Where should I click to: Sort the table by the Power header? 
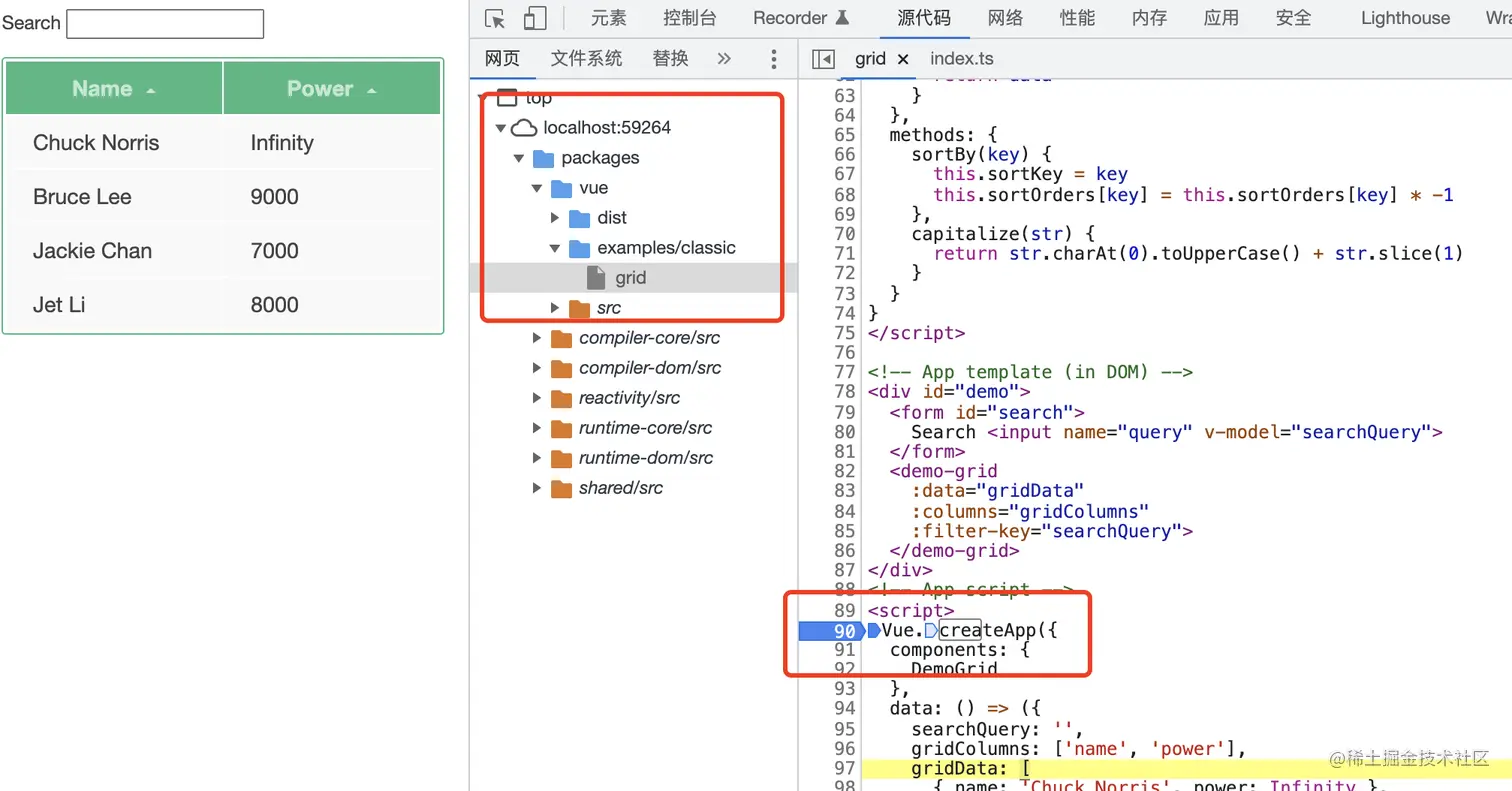click(332, 89)
